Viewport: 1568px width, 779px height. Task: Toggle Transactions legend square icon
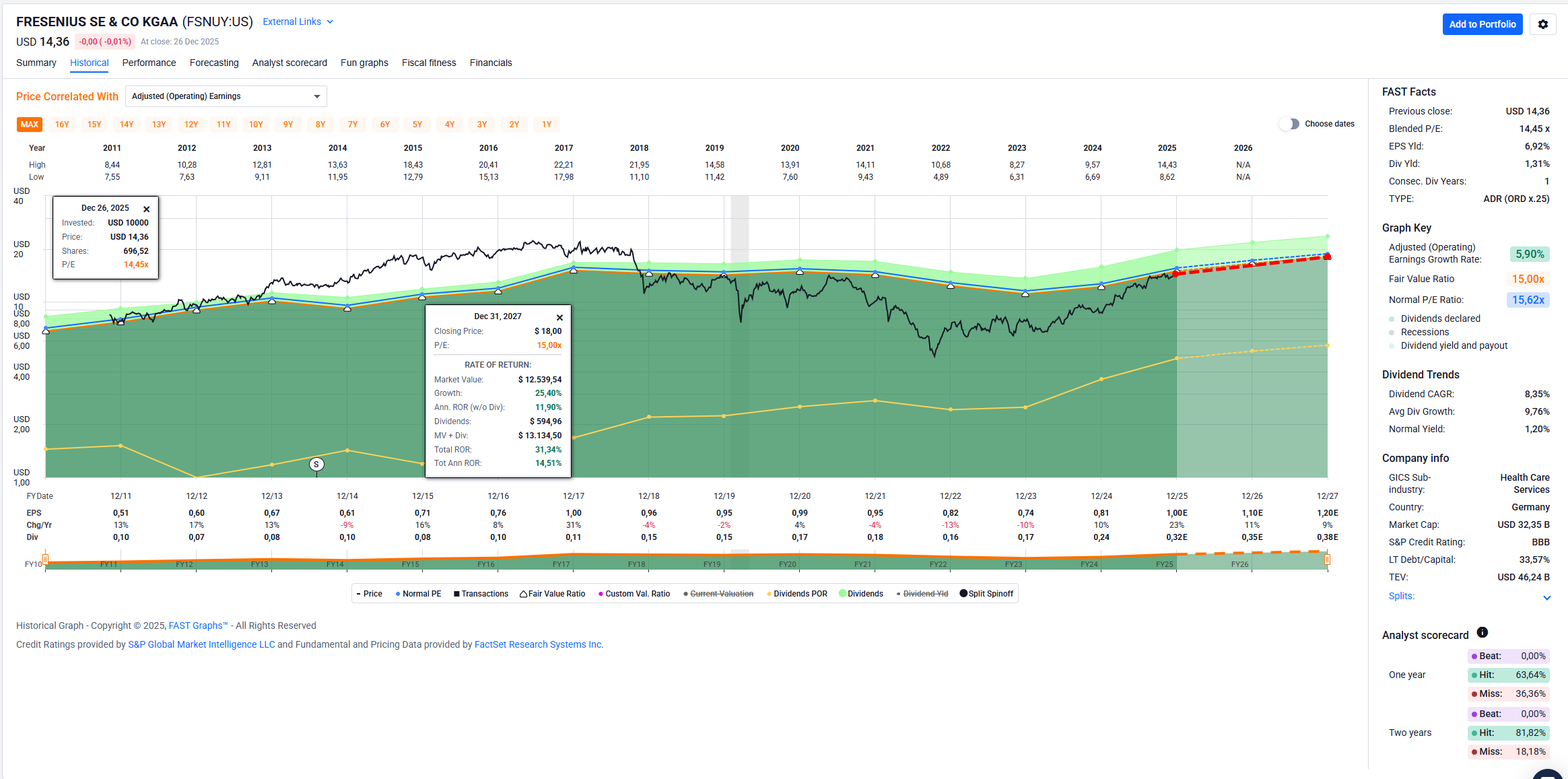click(456, 594)
